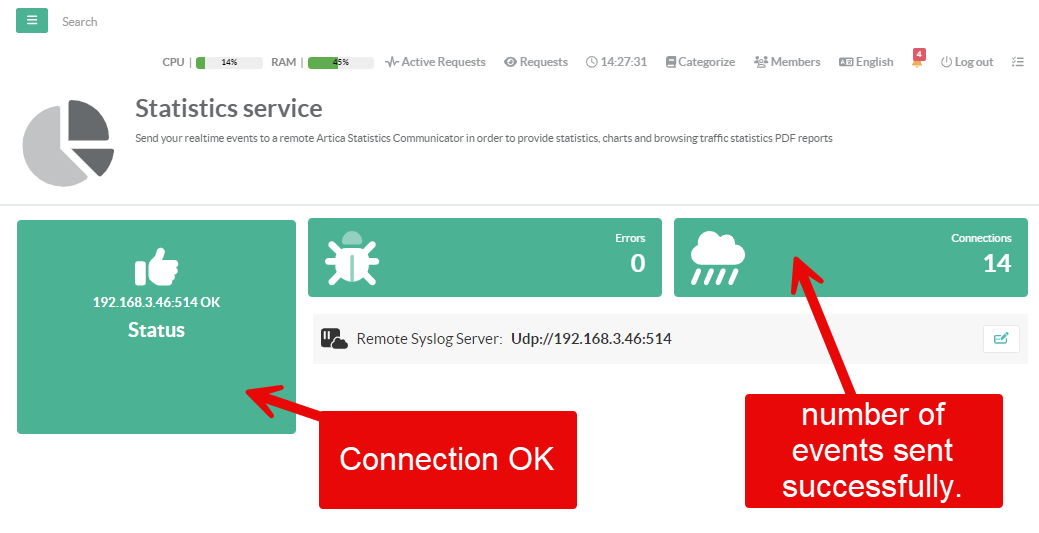Open the Categorize menu item
Image resolution: width=1039 pixels, height=533 pixels.
pyautogui.click(x=700, y=62)
